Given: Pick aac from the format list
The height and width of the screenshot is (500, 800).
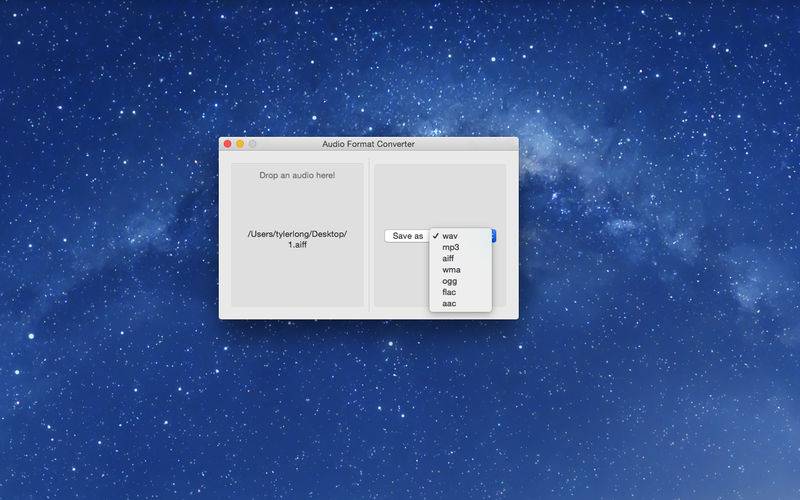Looking at the screenshot, I should point(461,303).
